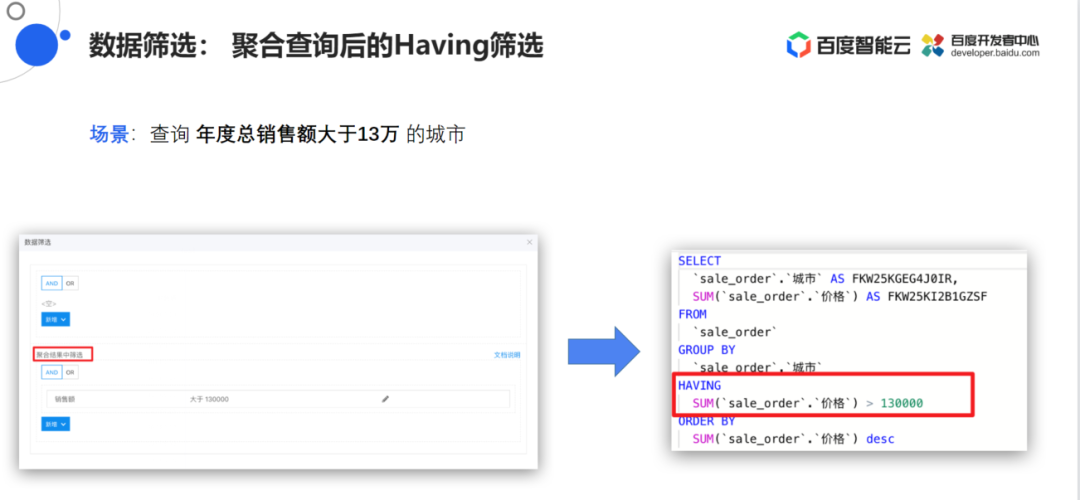Click the green 130000 value in the SQL
Viewport: 1080px width, 500px height.
pos(902,404)
